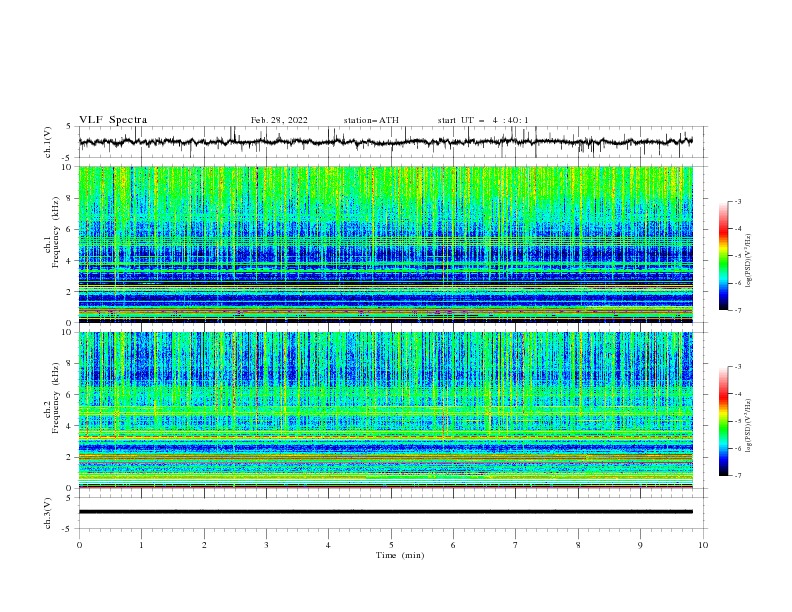
Task: Click the "ch.3(V)" axis label
Action: pyautogui.click(x=48, y=513)
